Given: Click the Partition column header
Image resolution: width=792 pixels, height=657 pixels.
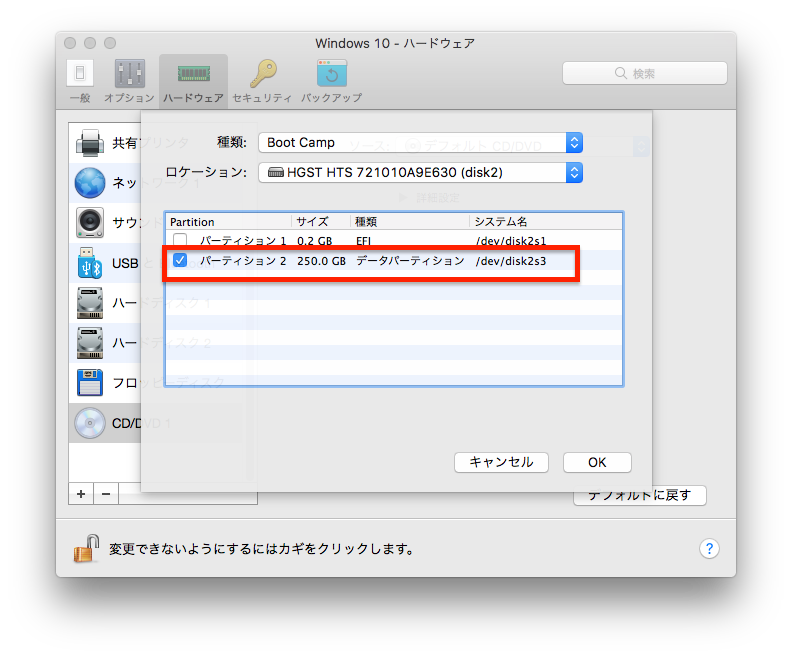Looking at the screenshot, I should [228, 222].
